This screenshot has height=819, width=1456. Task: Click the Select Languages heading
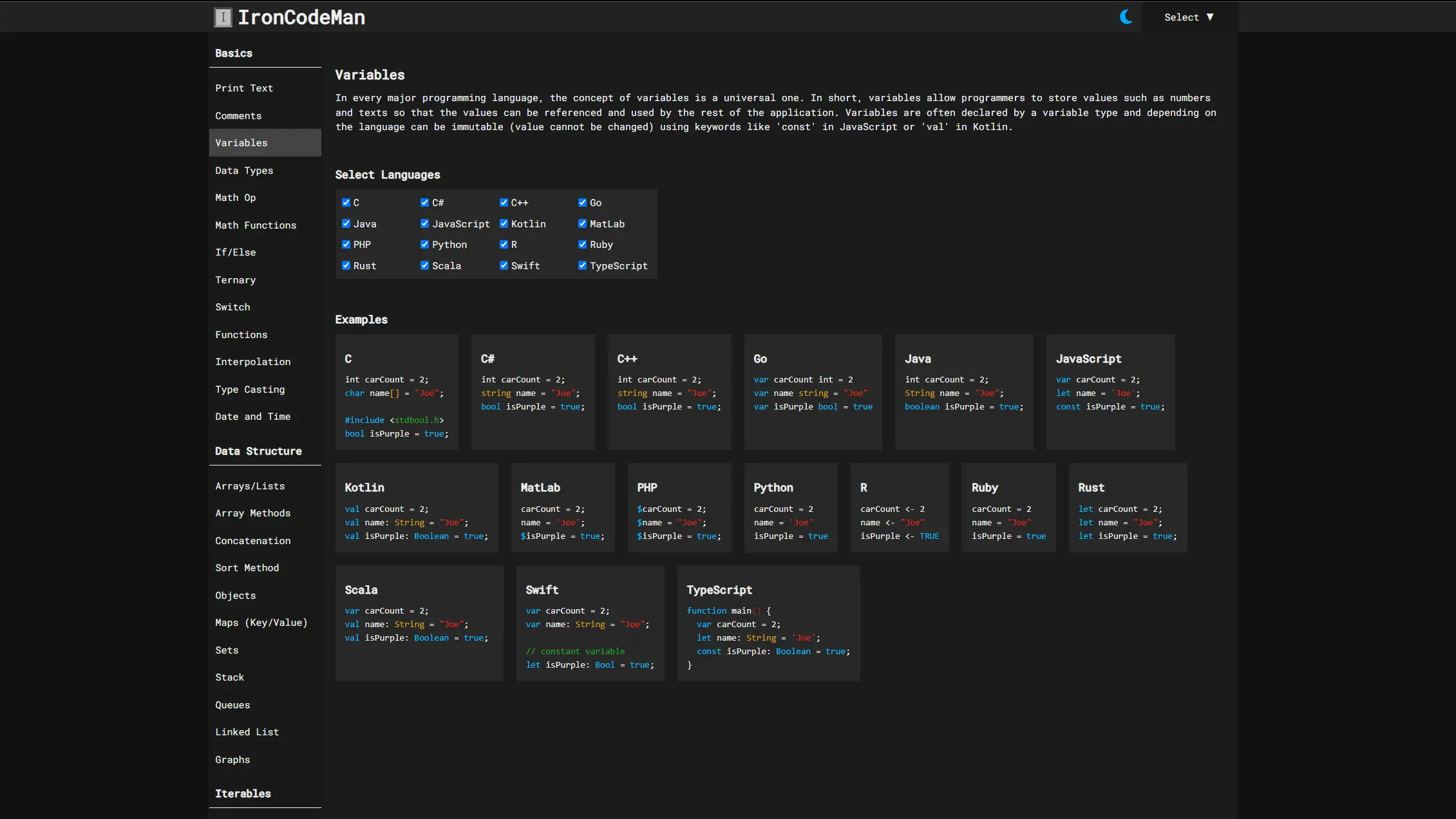coord(388,175)
